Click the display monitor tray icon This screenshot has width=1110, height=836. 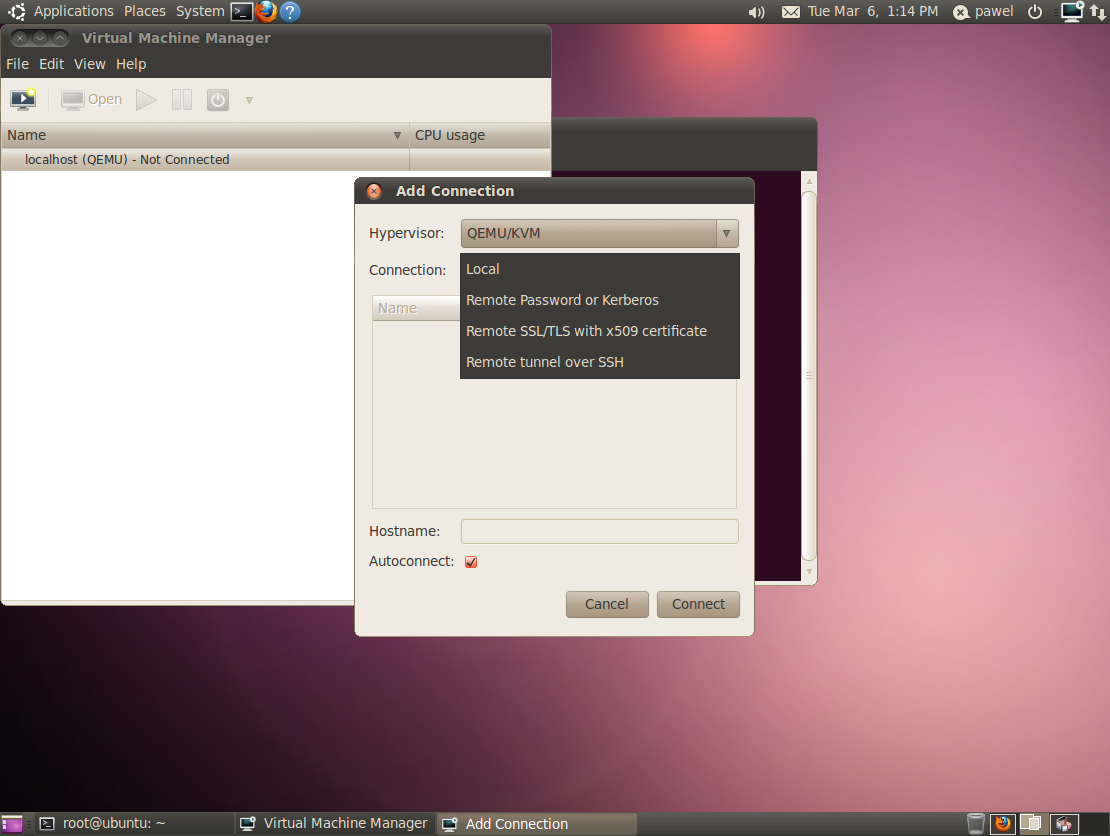click(1072, 11)
